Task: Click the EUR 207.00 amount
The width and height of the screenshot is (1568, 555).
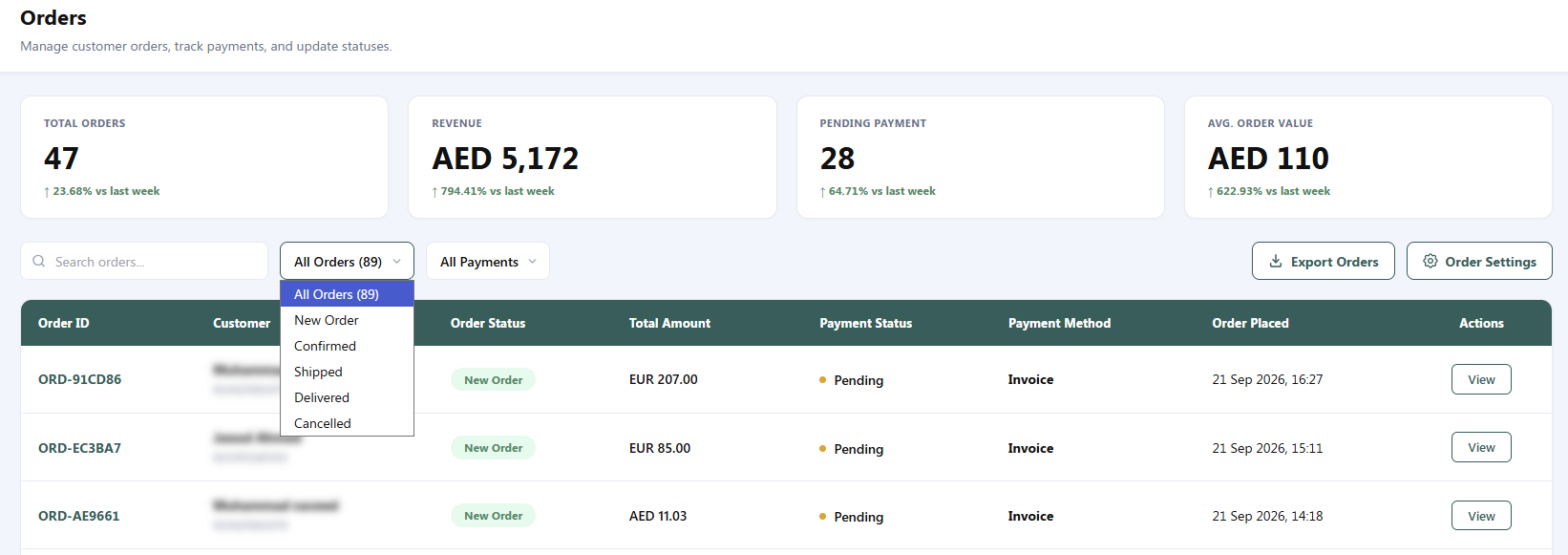Action: (x=663, y=379)
